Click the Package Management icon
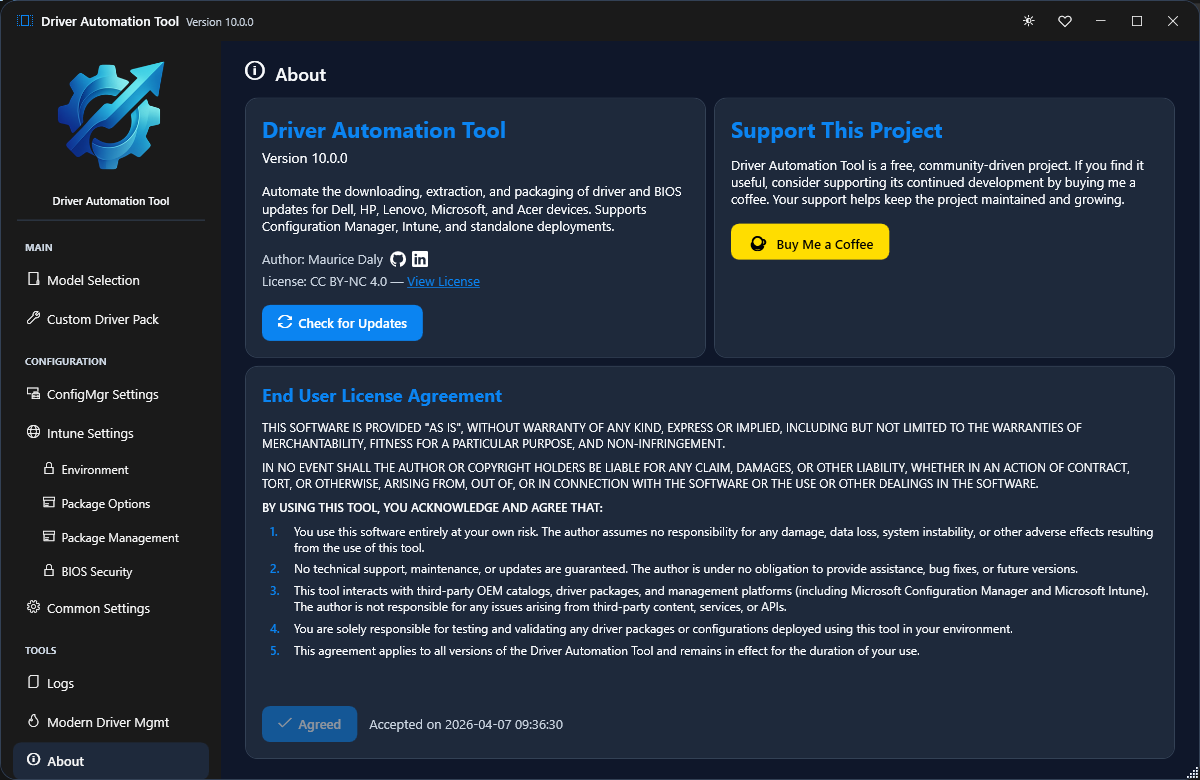This screenshot has height=780, width=1200. 49,537
